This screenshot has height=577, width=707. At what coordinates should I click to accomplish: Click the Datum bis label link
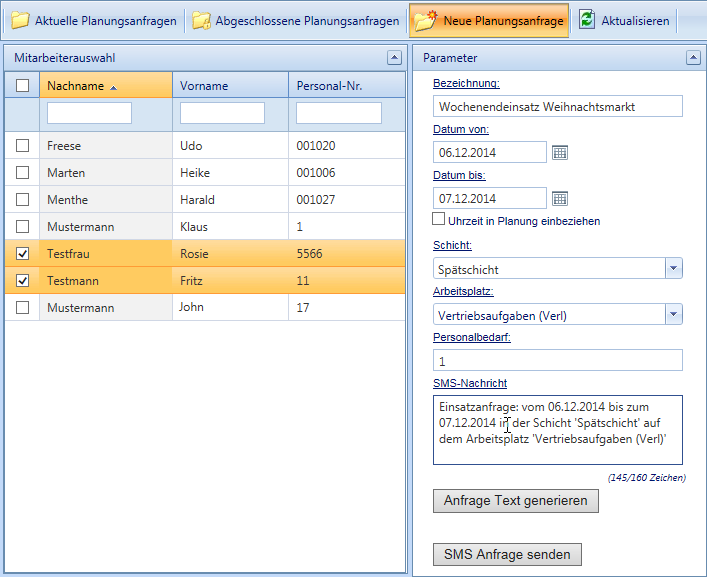click(x=459, y=175)
